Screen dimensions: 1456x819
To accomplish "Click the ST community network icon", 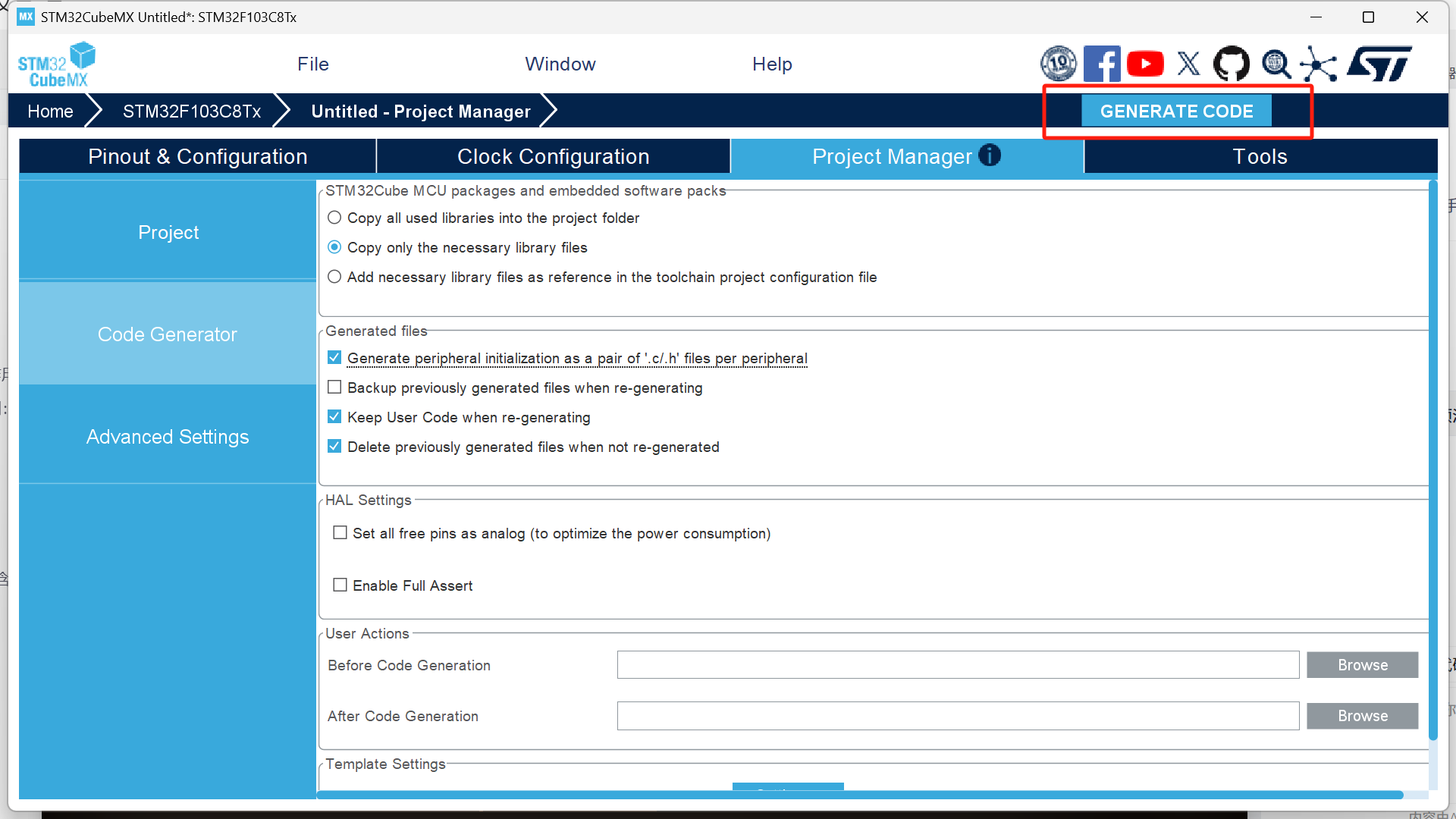I will (x=1319, y=64).
